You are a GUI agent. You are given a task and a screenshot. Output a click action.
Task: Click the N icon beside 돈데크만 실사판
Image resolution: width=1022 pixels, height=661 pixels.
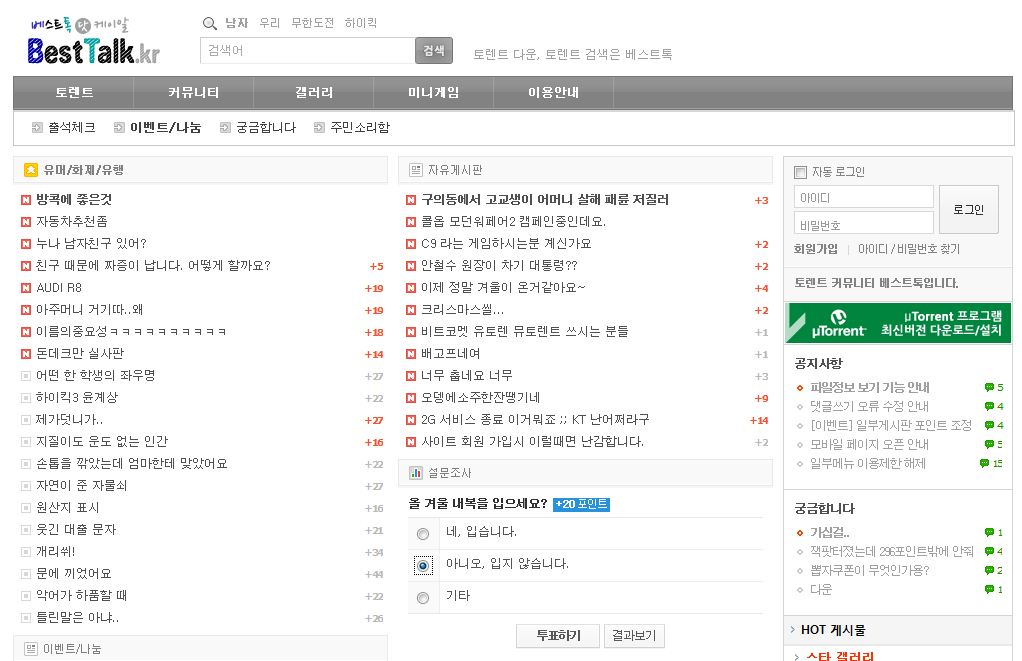pyautogui.click(x=26, y=354)
